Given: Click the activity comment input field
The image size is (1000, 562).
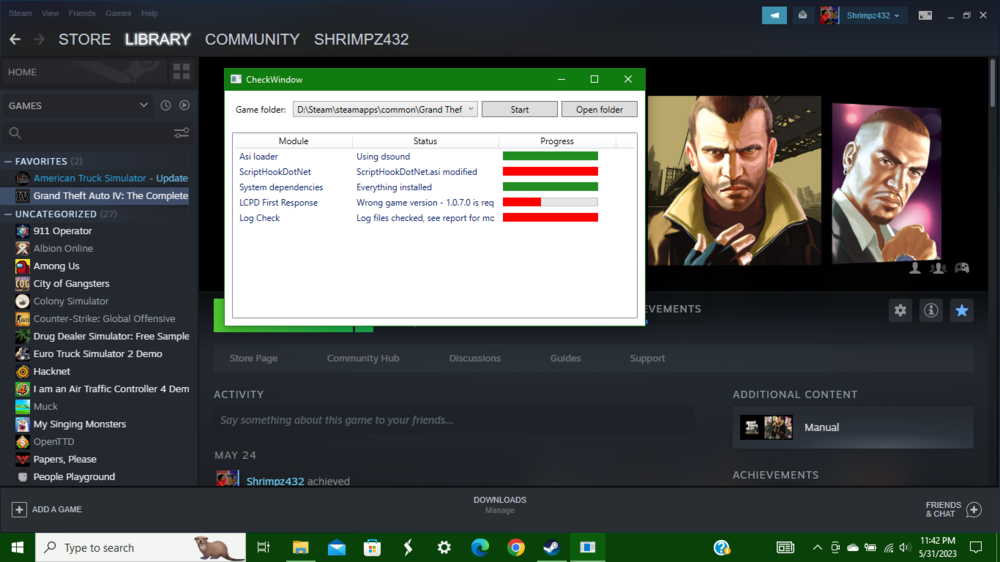Looking at the screenshot, I should (x=453, y=420).
